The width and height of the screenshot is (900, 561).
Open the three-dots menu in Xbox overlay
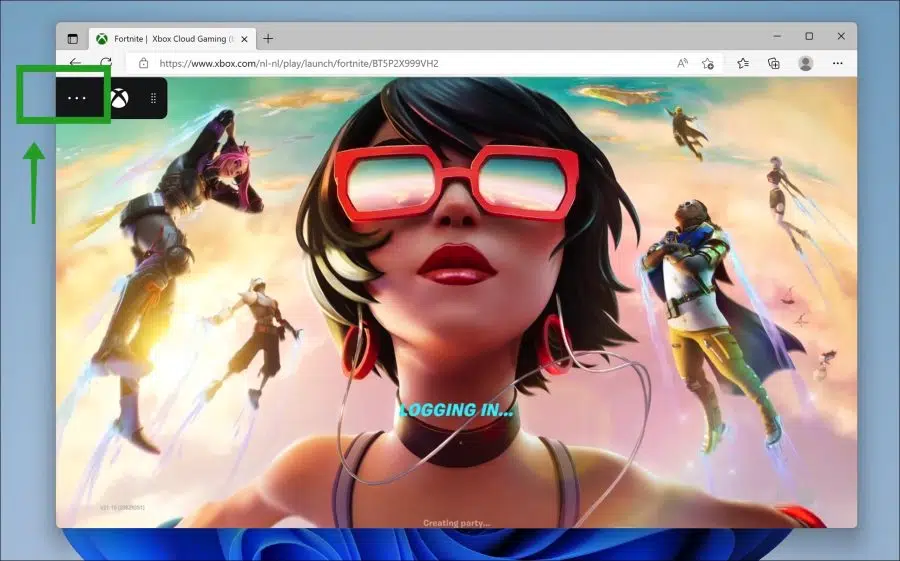click(x=77, y=99)
